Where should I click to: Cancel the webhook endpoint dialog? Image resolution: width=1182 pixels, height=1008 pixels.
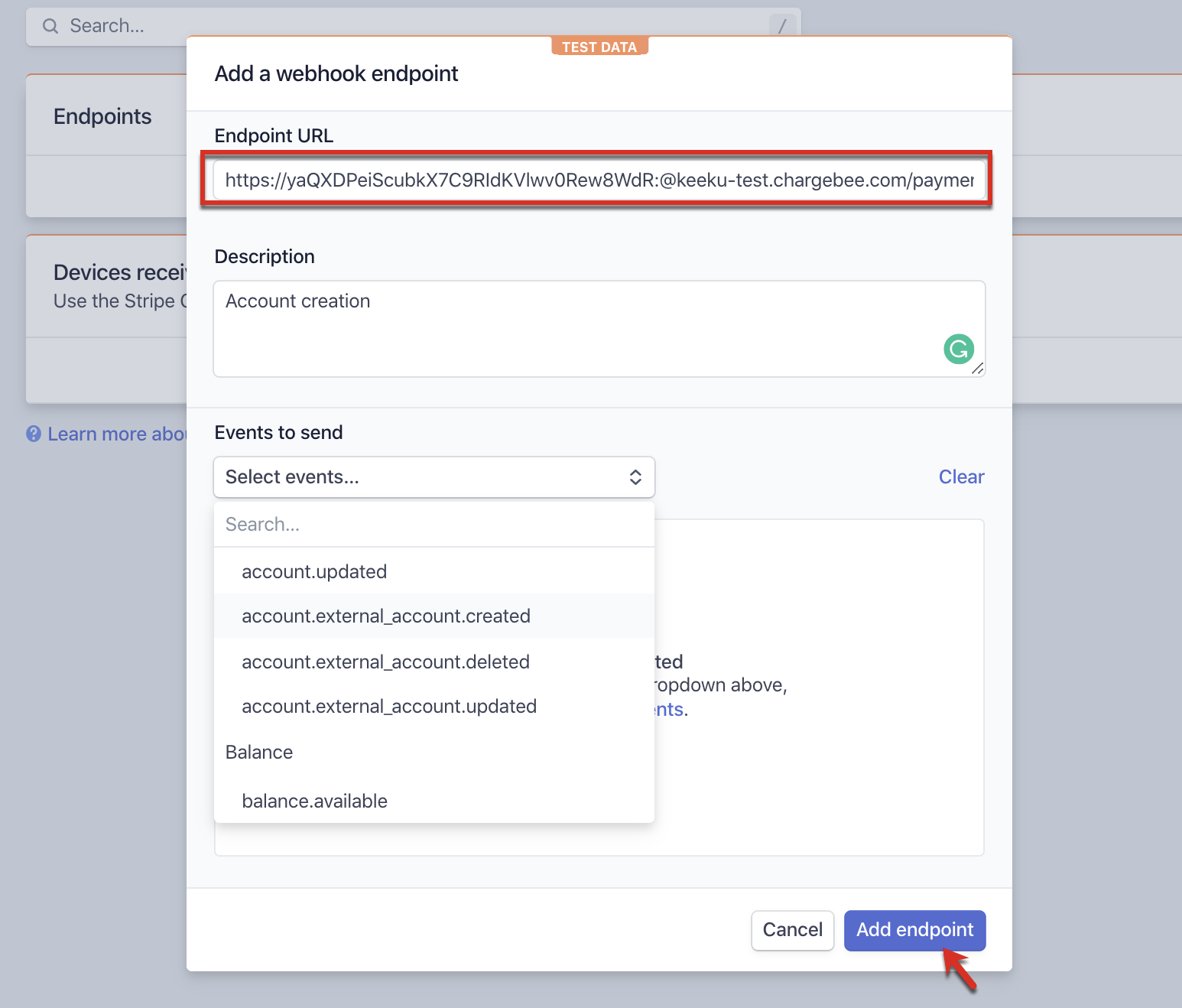(x=792, y=930)
